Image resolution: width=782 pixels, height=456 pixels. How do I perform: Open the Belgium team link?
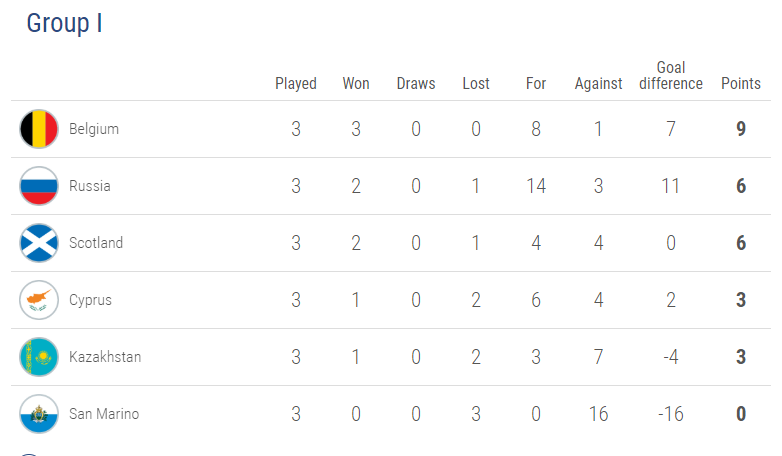pyautogui.click(x=94, y=129)
